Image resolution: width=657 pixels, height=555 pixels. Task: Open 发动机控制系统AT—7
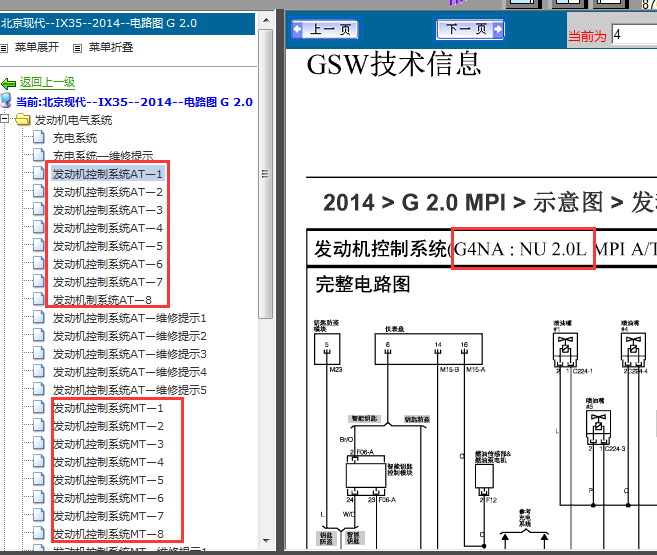pos(108,282)
